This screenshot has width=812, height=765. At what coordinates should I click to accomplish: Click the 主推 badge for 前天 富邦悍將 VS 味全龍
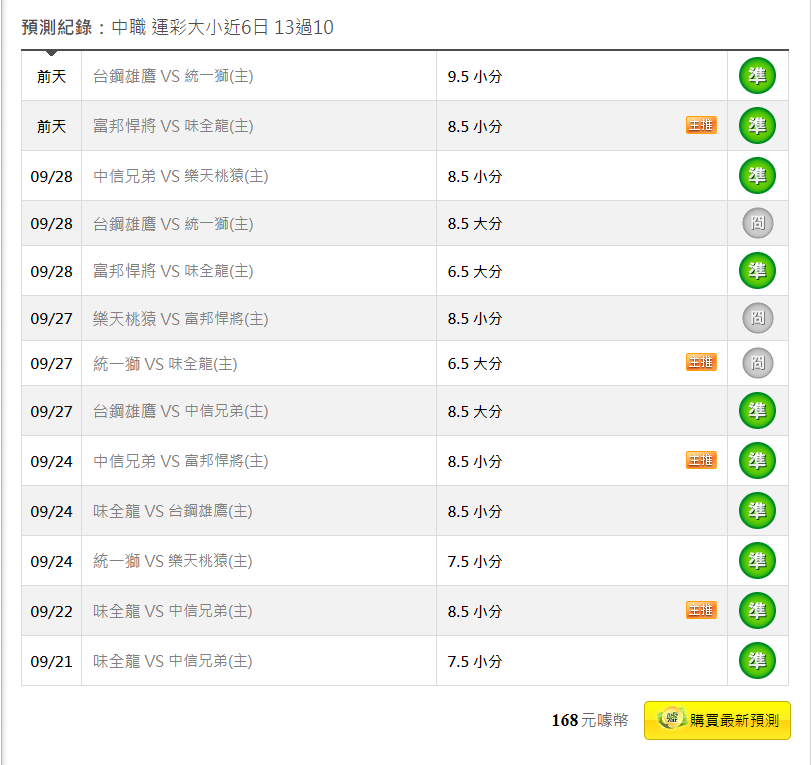click(701, 125)
